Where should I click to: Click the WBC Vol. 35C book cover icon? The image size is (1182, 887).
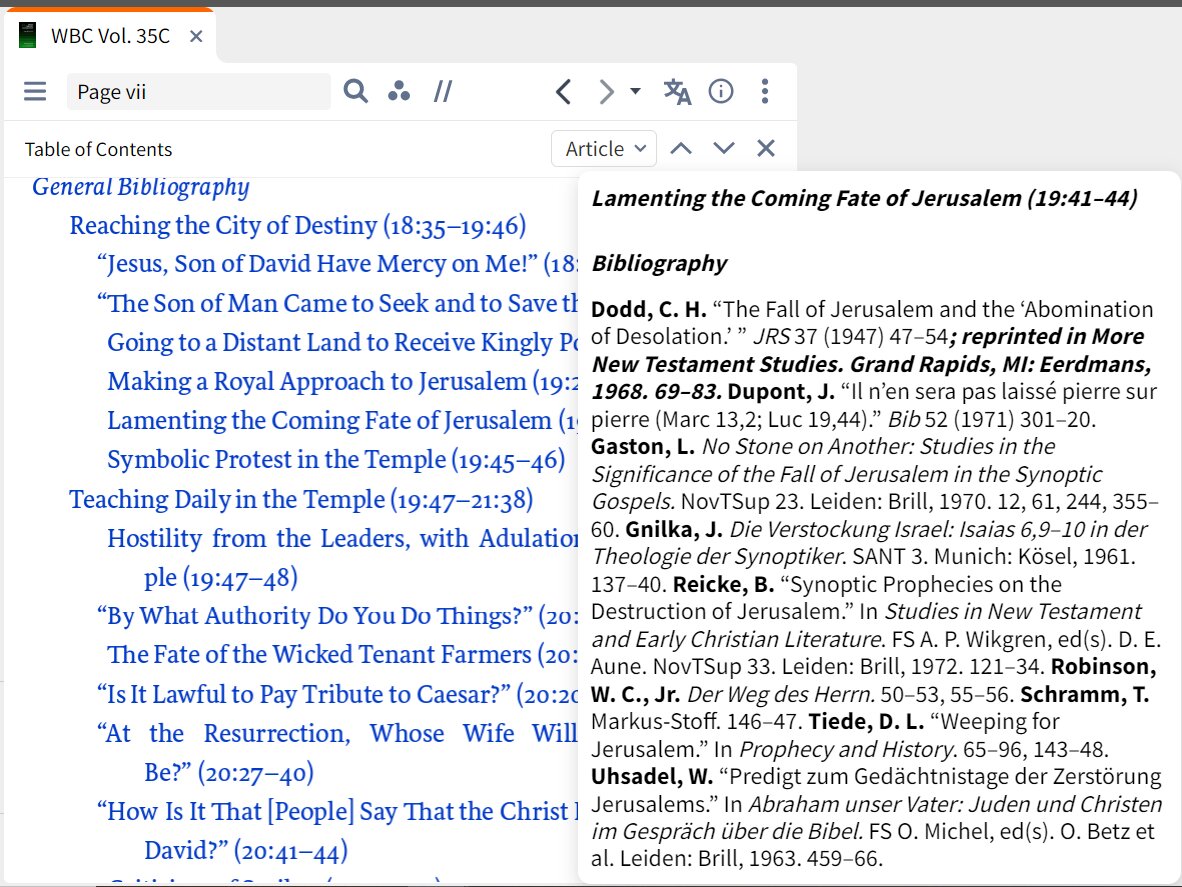click(28, 36)
